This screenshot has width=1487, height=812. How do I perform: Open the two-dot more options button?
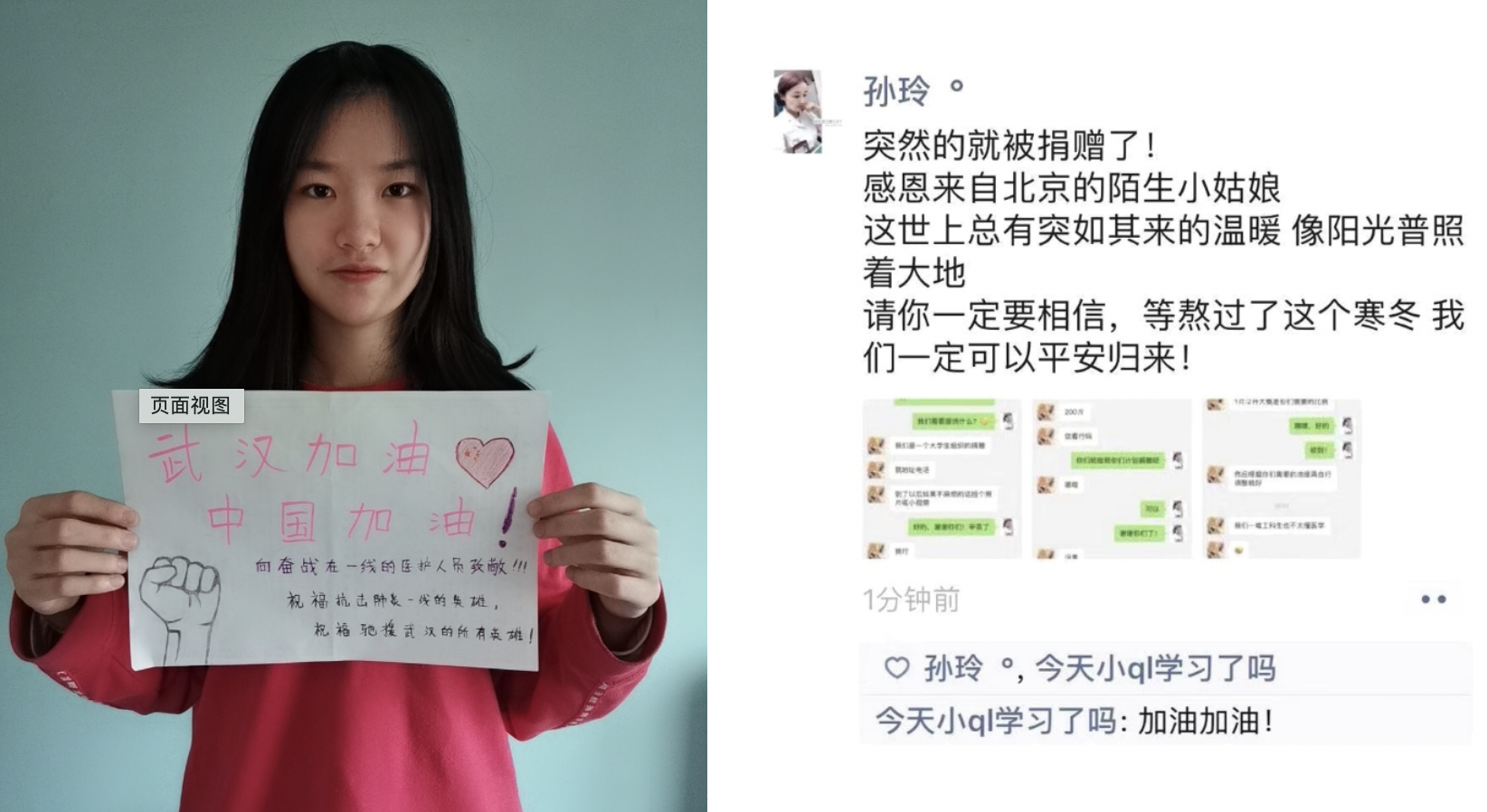[1434, 599]
